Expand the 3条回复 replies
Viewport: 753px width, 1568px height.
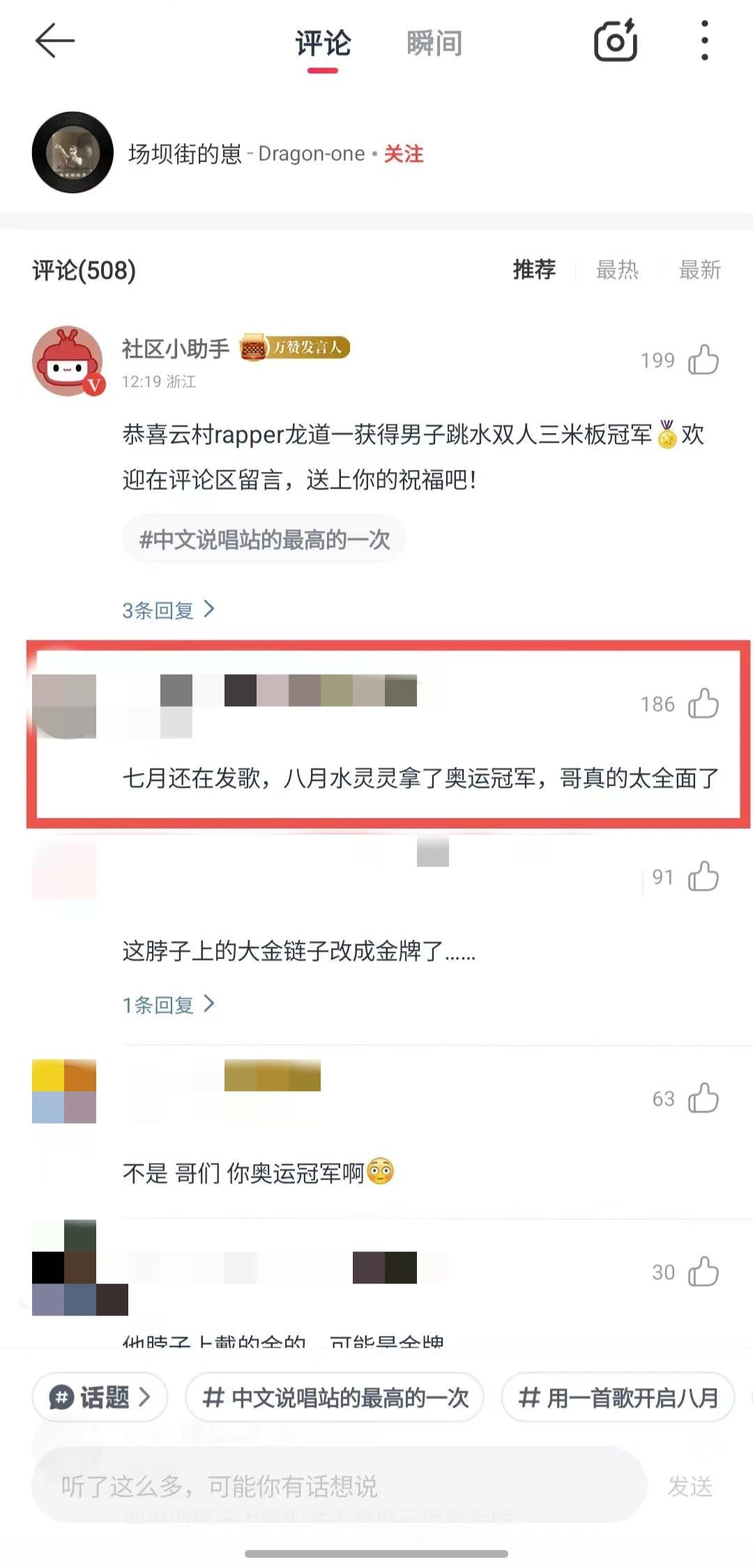pyautogui.click(x=169, y=610)
